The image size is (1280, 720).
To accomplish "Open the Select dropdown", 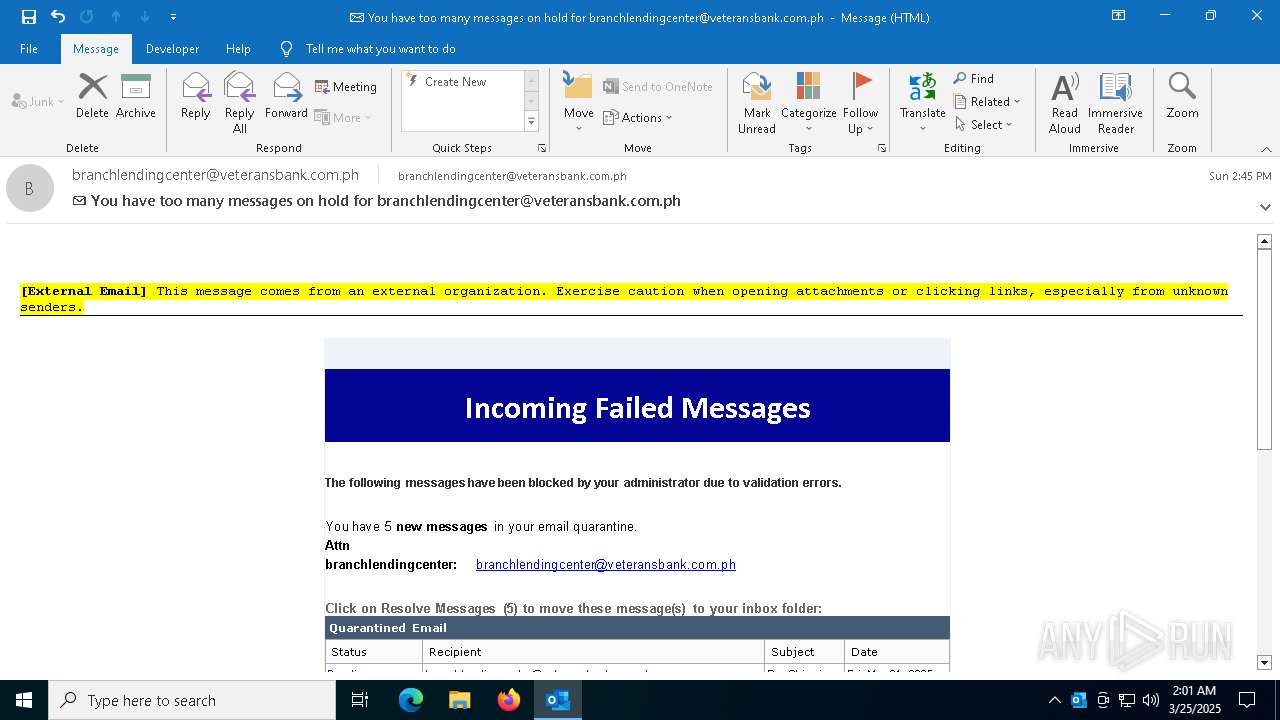I will pyautogui.click(x=984, y=125).
